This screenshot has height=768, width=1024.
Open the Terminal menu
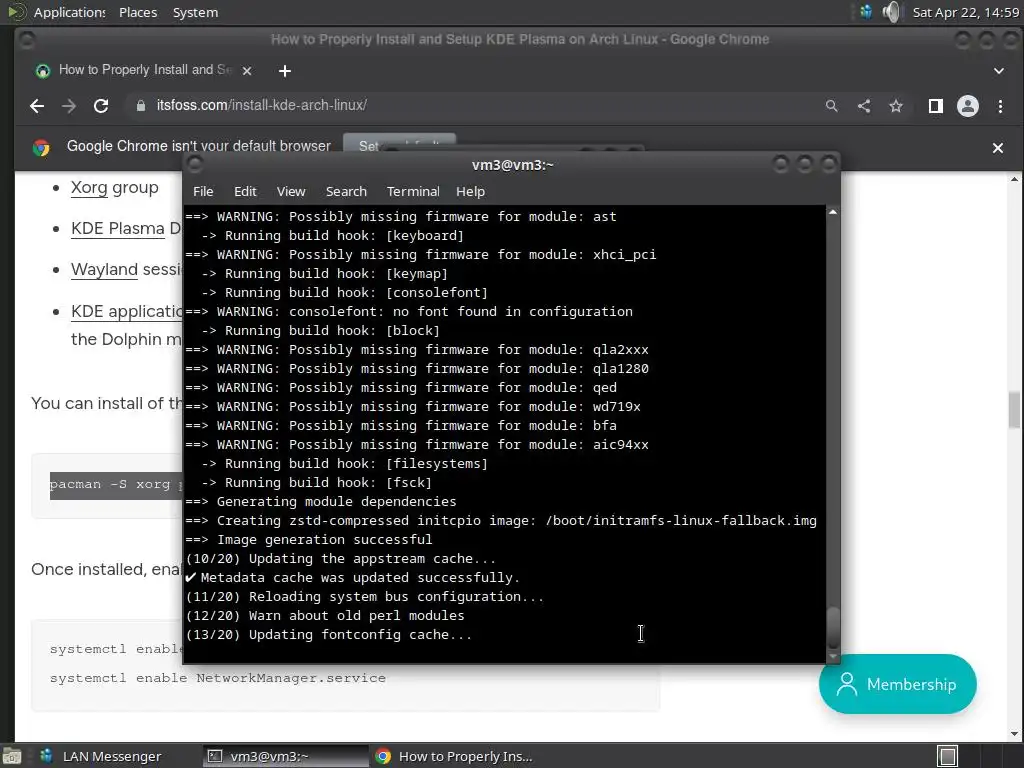413,191
